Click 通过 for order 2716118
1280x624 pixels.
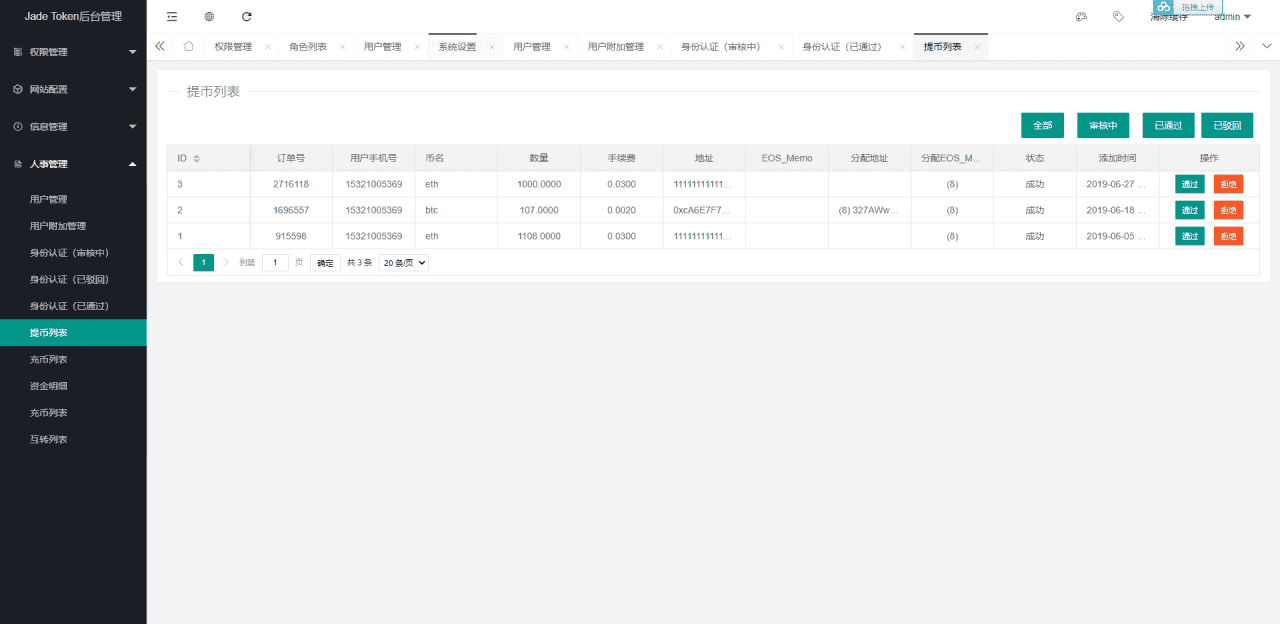(x=1189, y=184)
